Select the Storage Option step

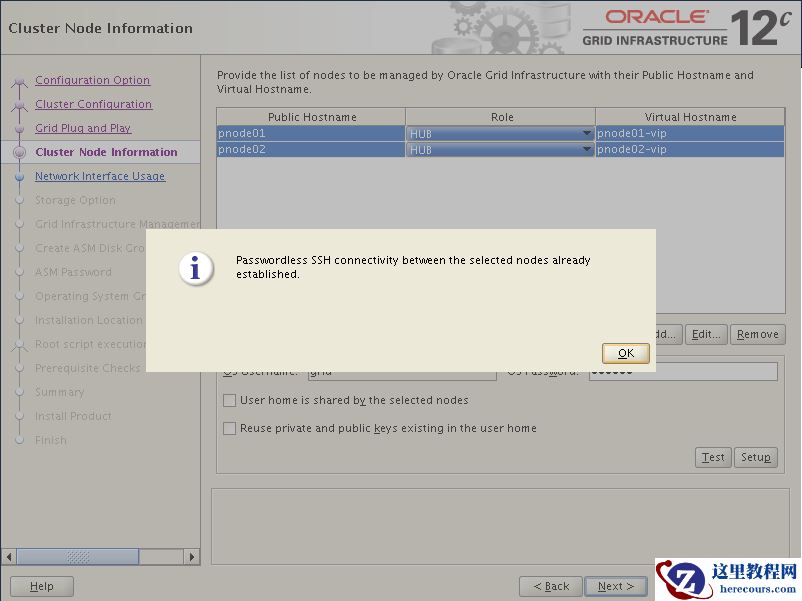pos(75,201)
